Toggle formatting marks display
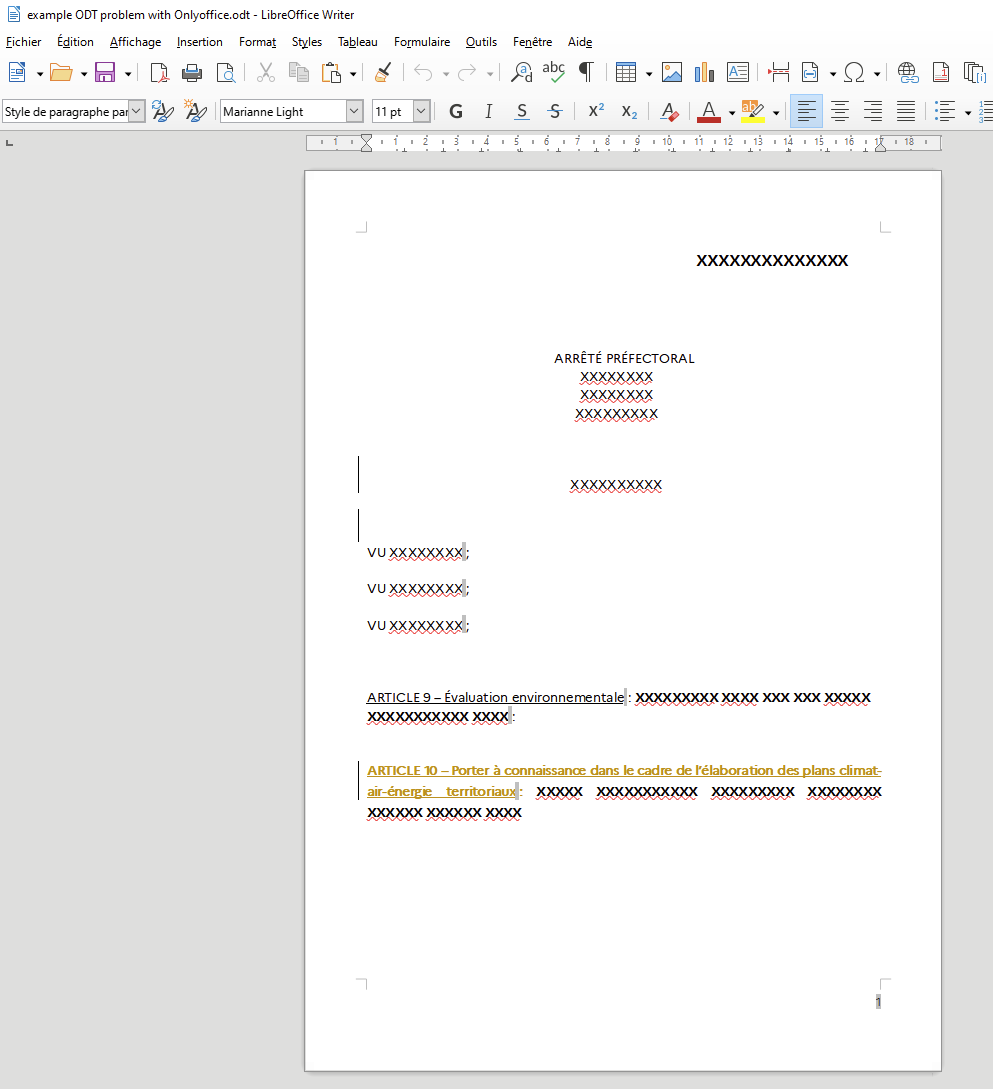The width and height of the screenshot is (993, 1089). point(588,72)
